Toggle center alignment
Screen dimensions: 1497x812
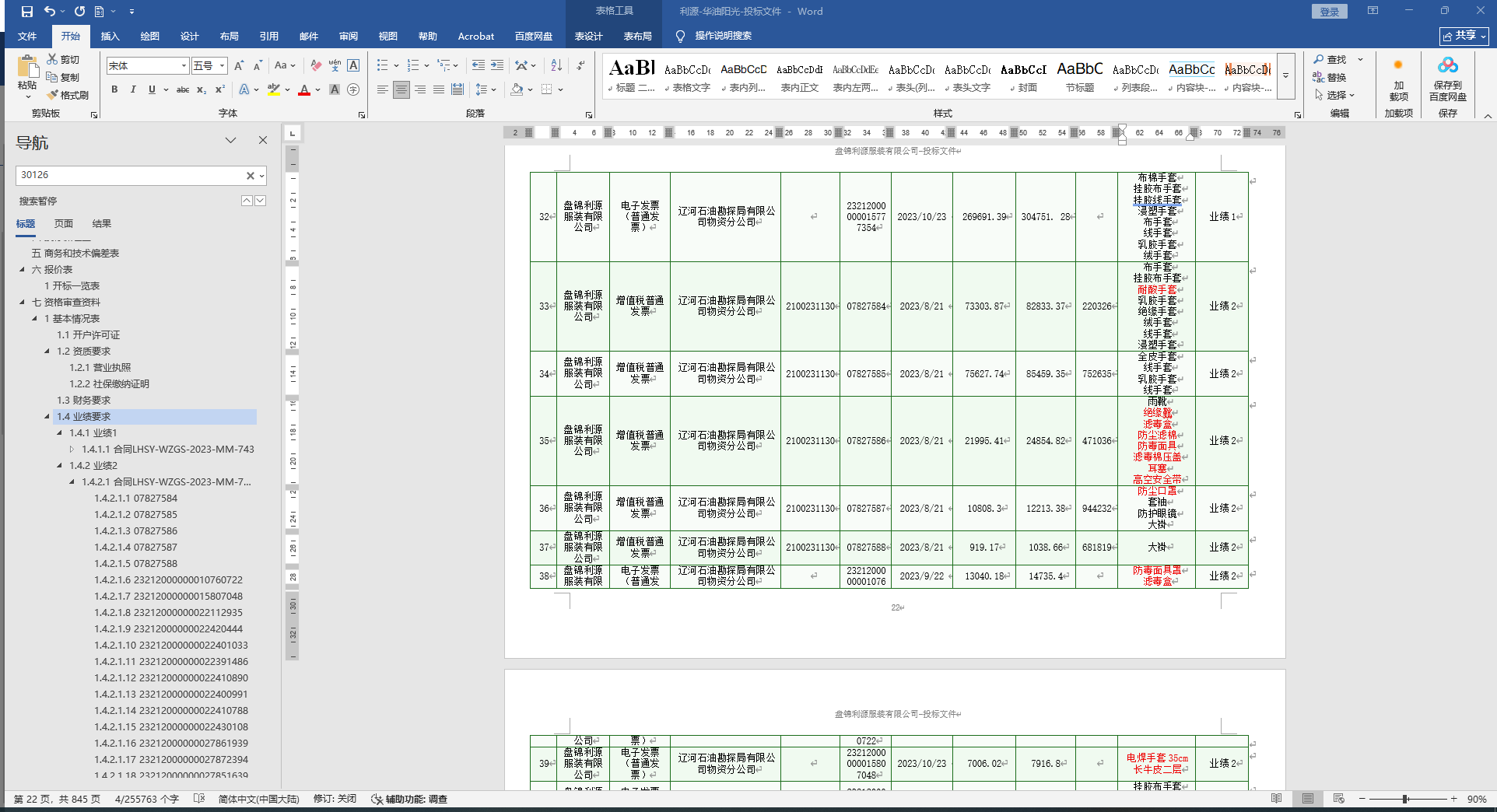pos(401,89)
